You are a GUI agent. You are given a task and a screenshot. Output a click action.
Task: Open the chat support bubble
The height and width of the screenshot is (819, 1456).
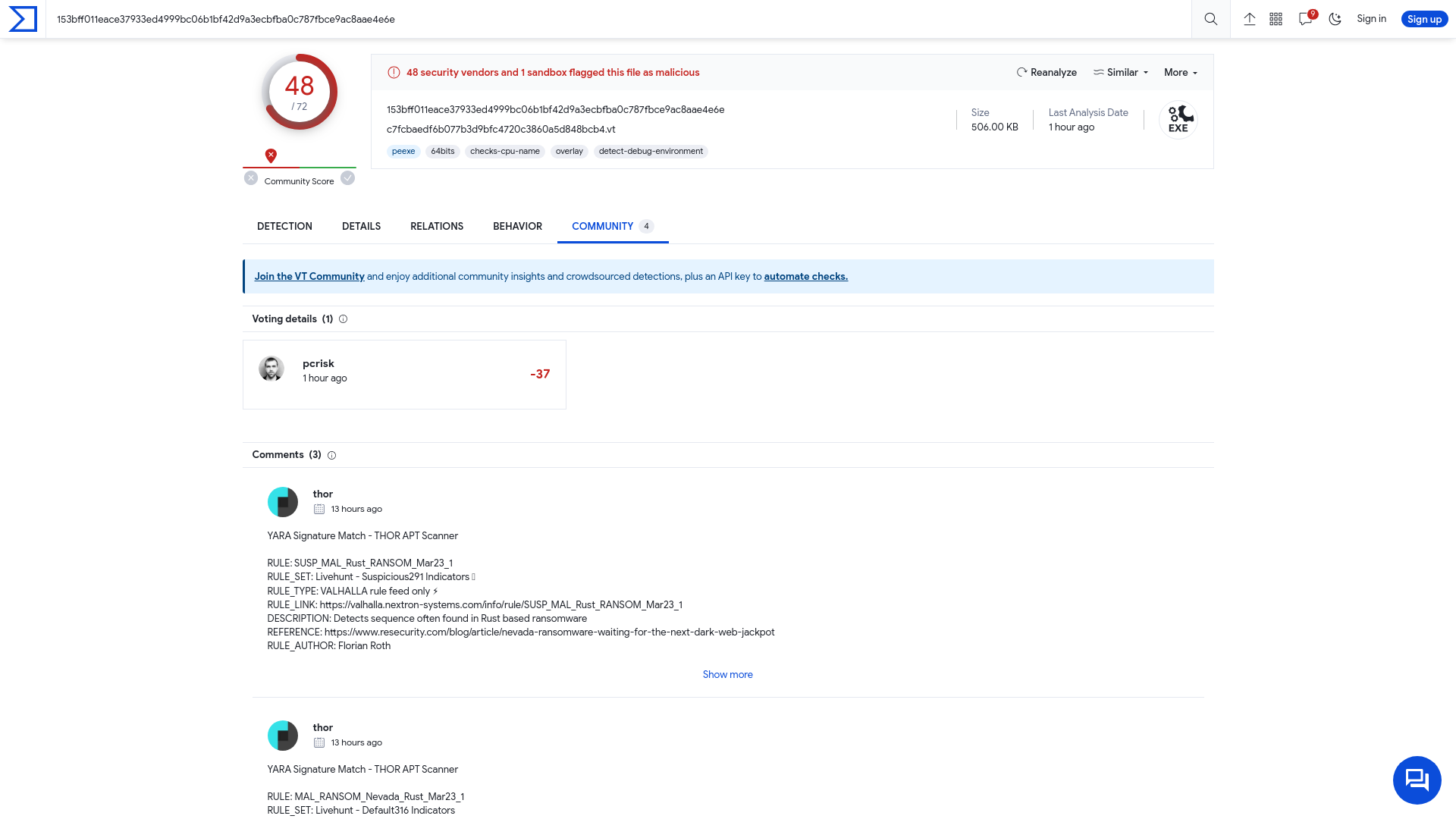(1417, 780)
